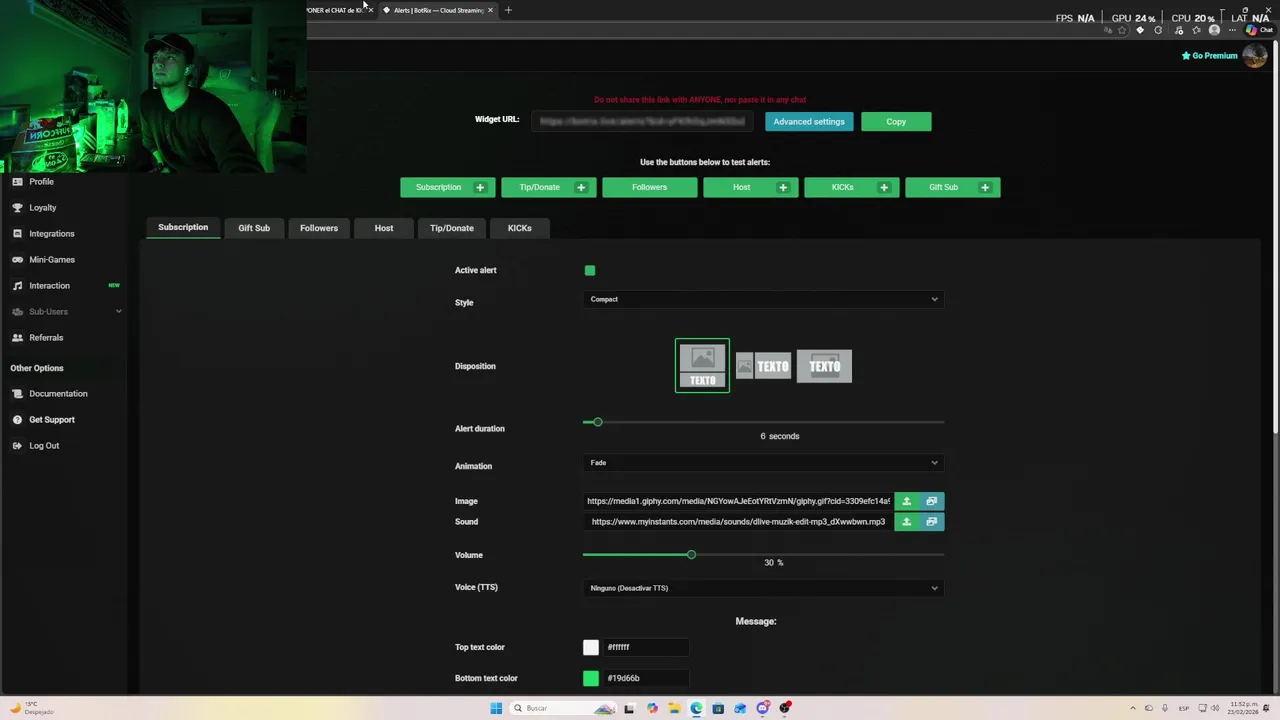This screenshot has height=720, width=1280.
Task: Switch to the Host settings tab
Action: point(384,228)
